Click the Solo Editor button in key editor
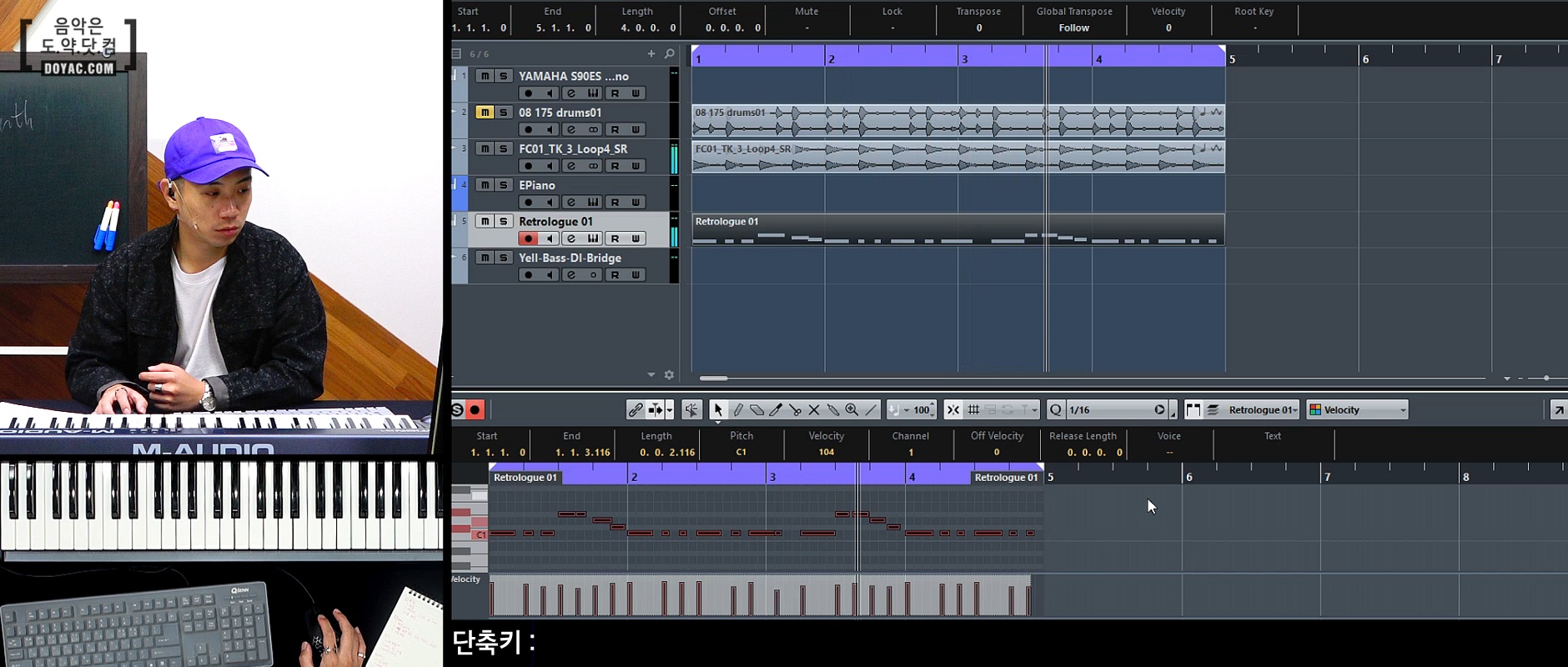Viewport: 1568px width, 667px height. (457, 409)
